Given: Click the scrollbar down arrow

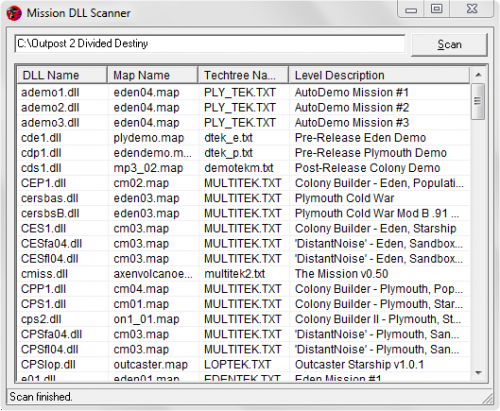Looking at the screenshot, I should point(478,373).
